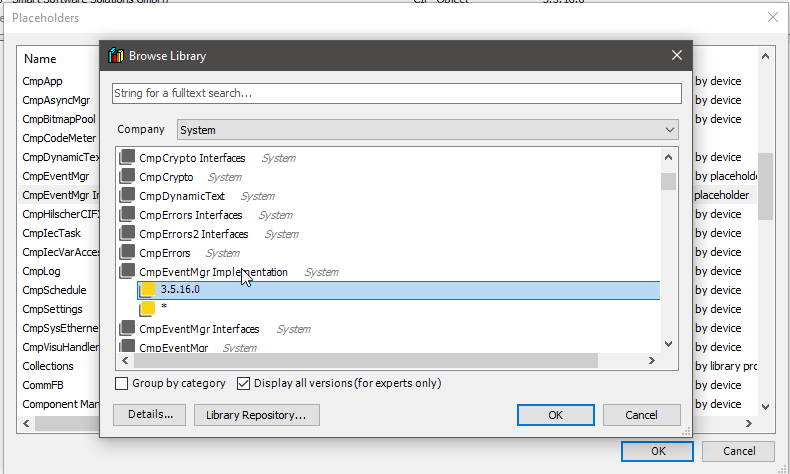Click the CmpErrors2 Interfaces library icon

(127, 234)
